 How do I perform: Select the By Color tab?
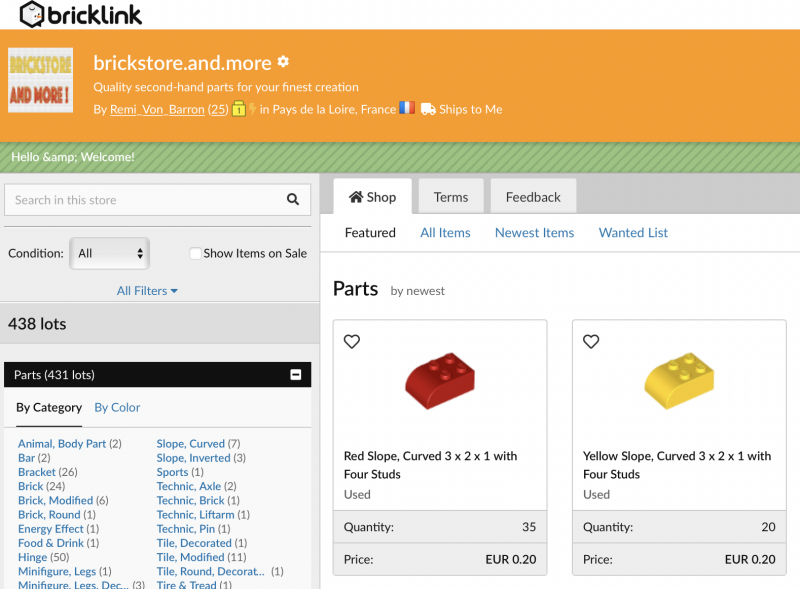coord(117,407)
